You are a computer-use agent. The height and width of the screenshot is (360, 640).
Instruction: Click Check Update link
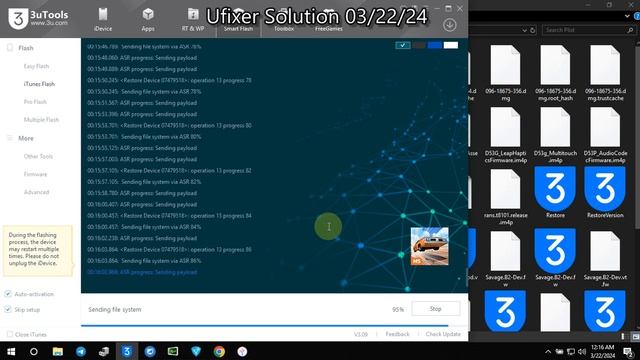coord(443,334)
